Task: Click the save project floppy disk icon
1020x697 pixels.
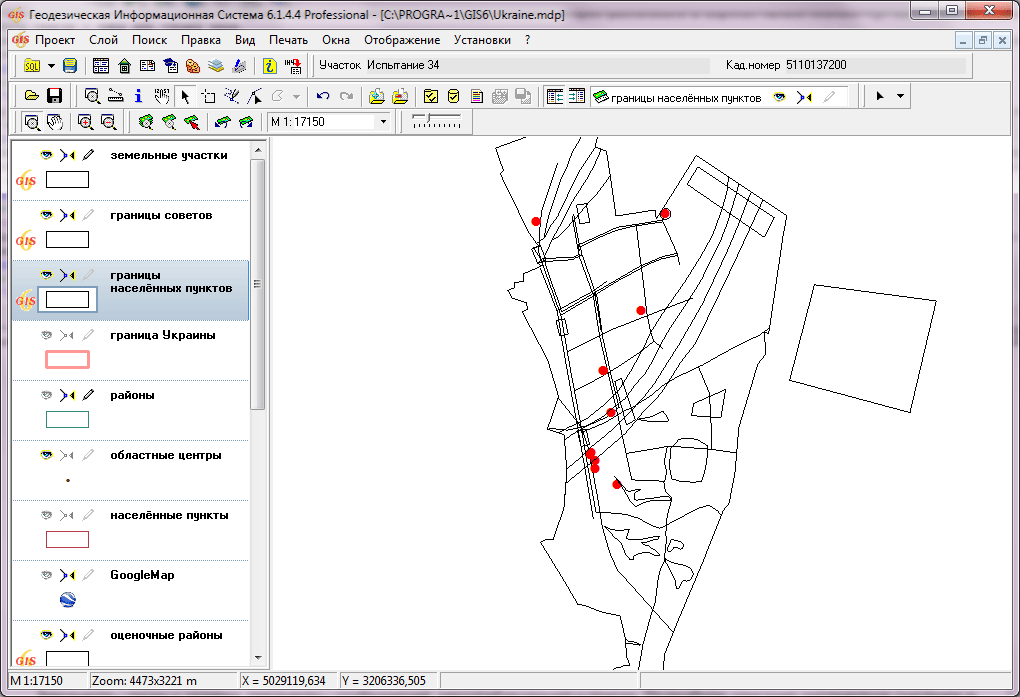Action: pyautogui.click(x=54, y=96)
